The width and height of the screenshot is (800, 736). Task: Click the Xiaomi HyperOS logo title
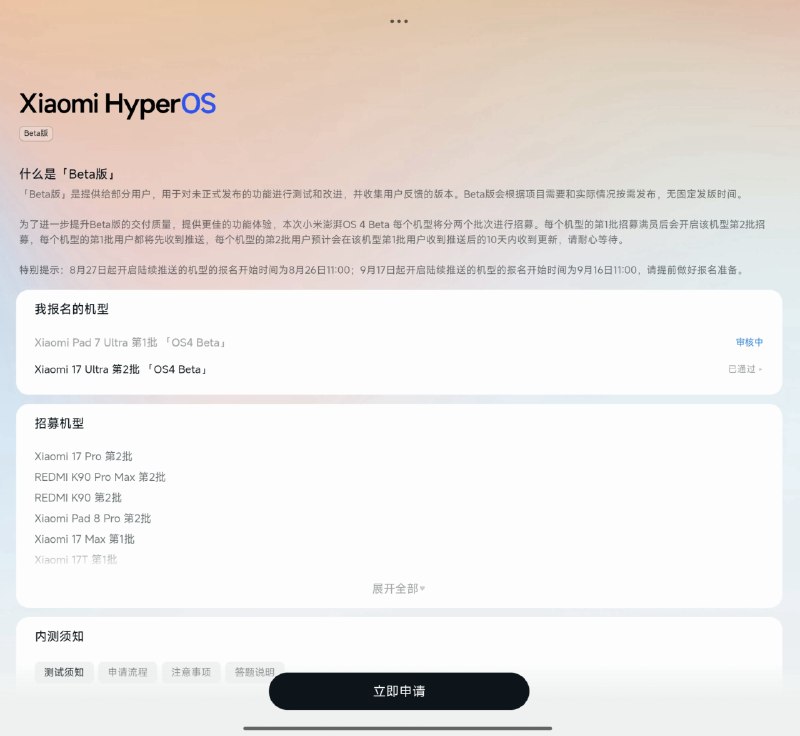(117, 104)
